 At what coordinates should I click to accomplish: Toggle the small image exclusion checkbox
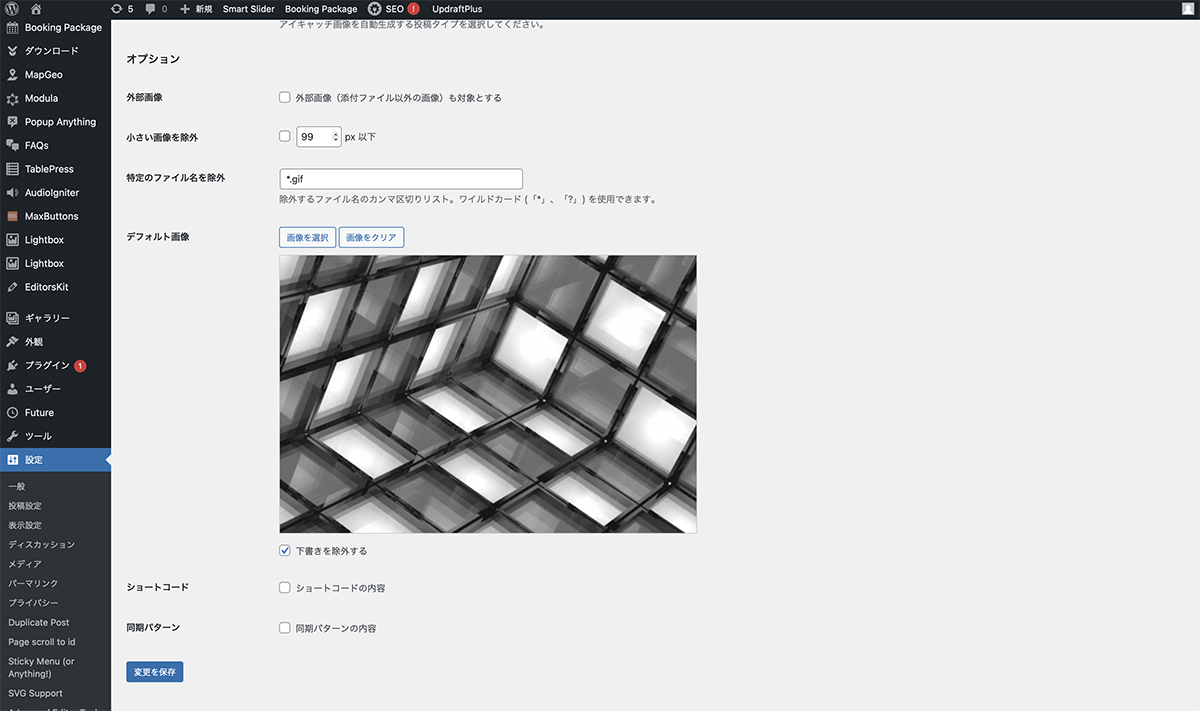click(x=285, y=136)
